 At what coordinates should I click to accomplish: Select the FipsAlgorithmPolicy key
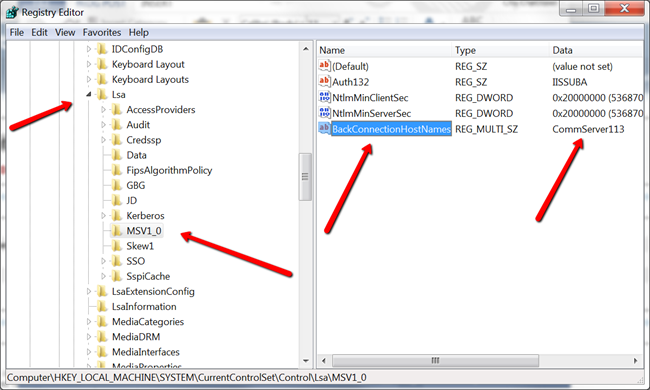[x=169, y=170]
